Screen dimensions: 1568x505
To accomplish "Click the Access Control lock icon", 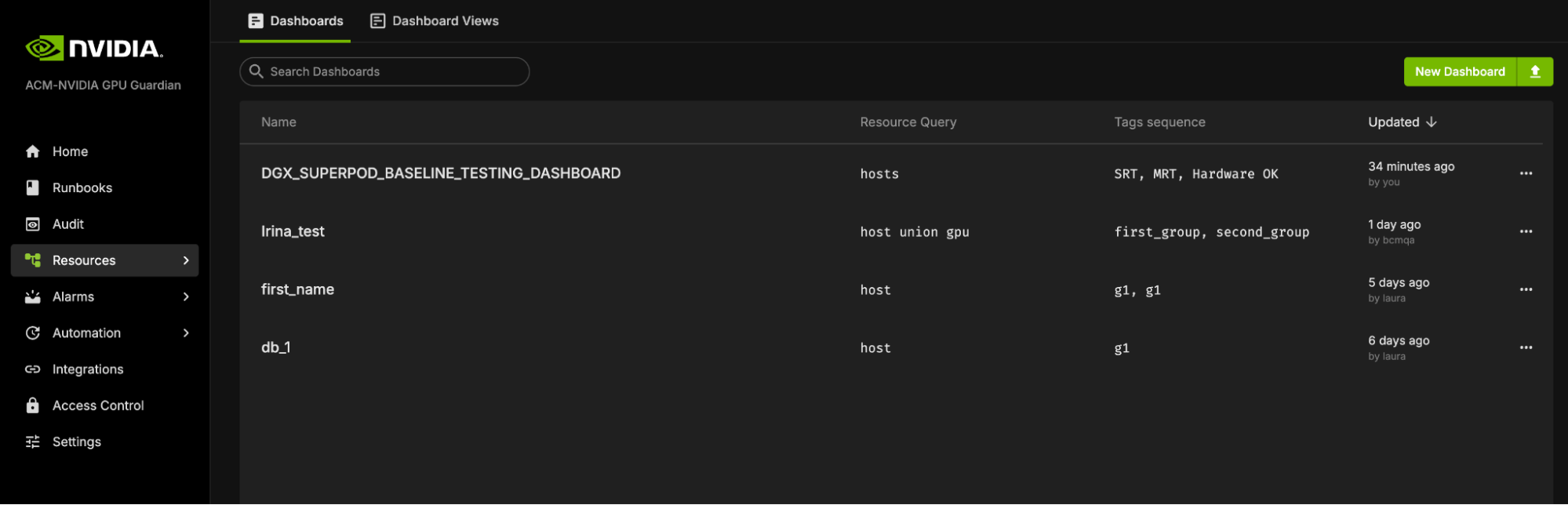I will coord(33,405).
